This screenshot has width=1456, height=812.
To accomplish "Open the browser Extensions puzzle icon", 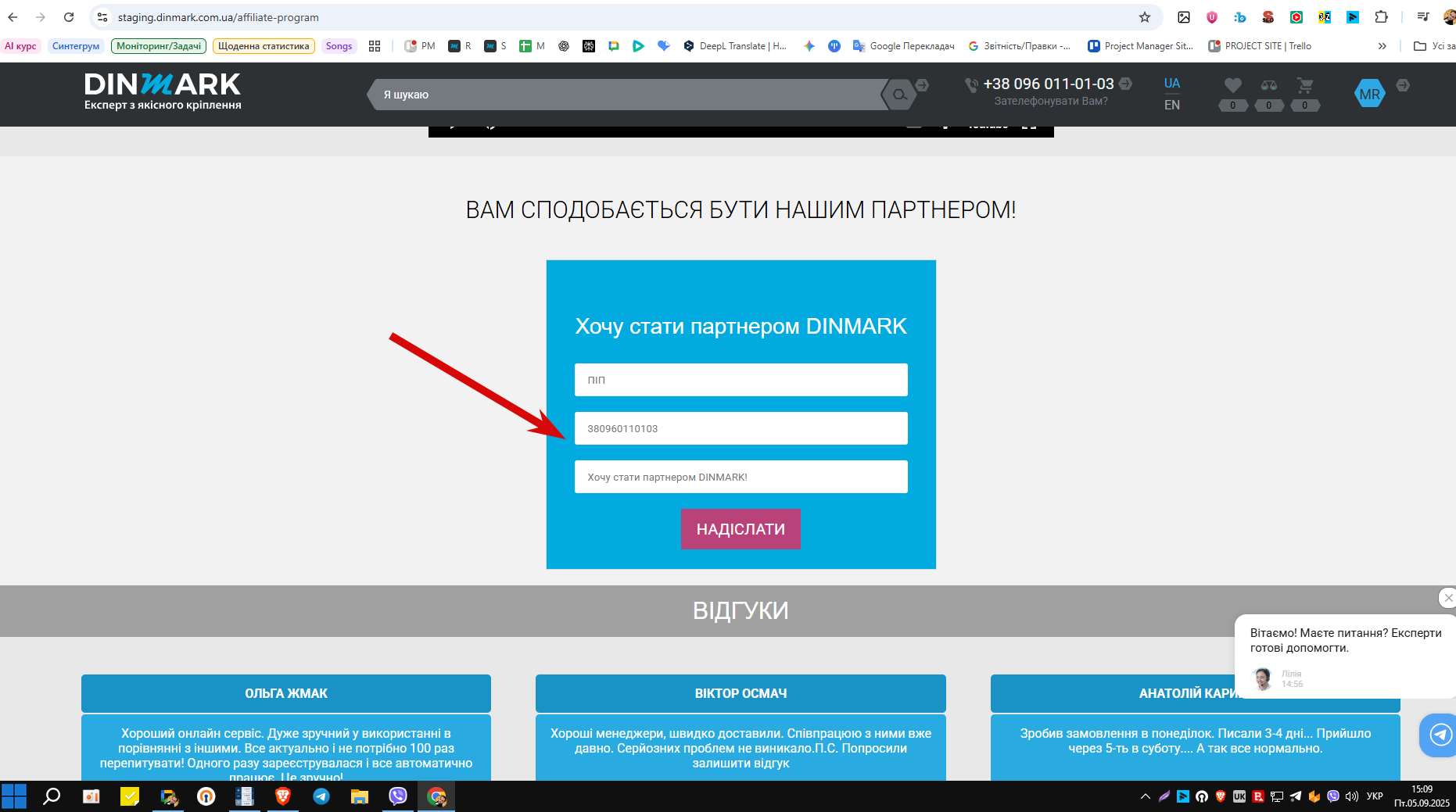I will (1381, 17).
